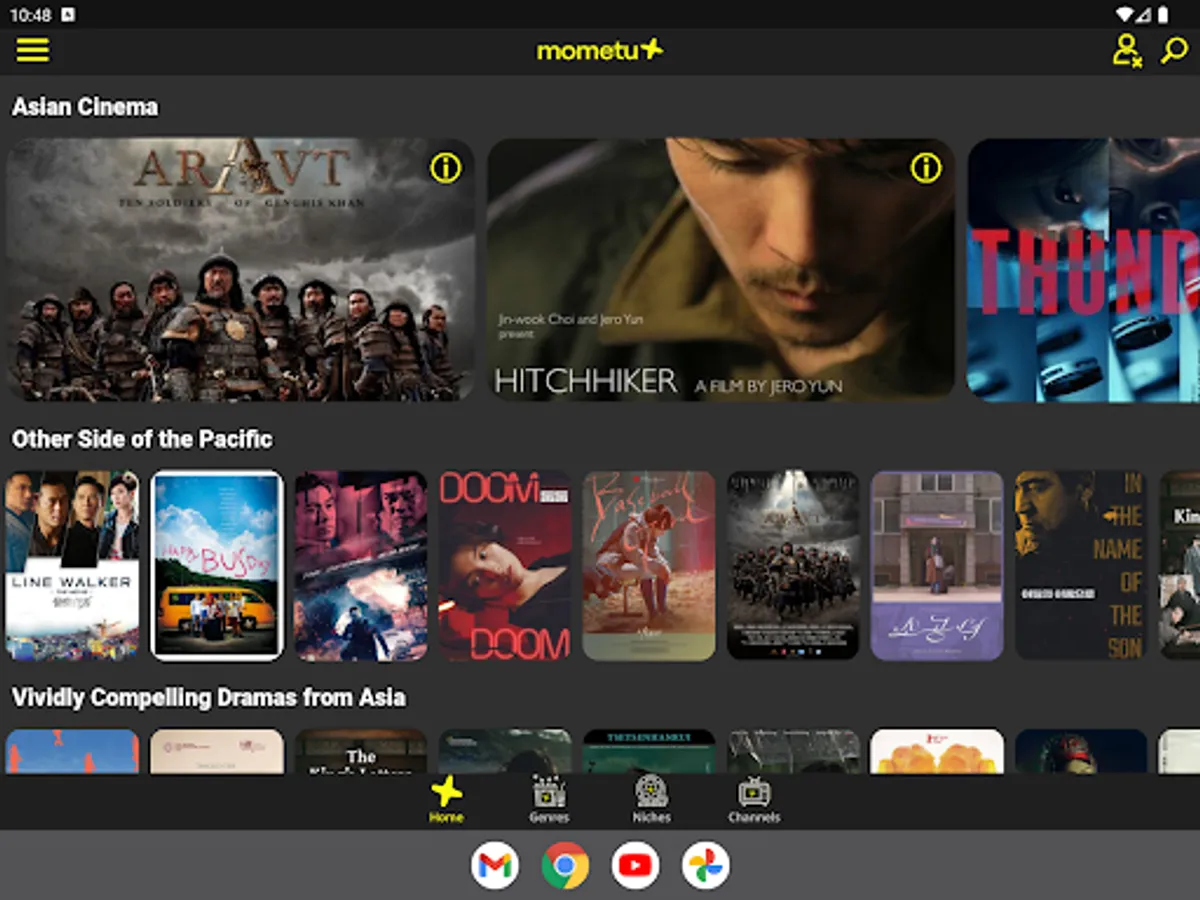The height and width of the screenshot is (900, 1200).
Task: Select the Happy Bus Day poster
Action: [x=217, y=566]
